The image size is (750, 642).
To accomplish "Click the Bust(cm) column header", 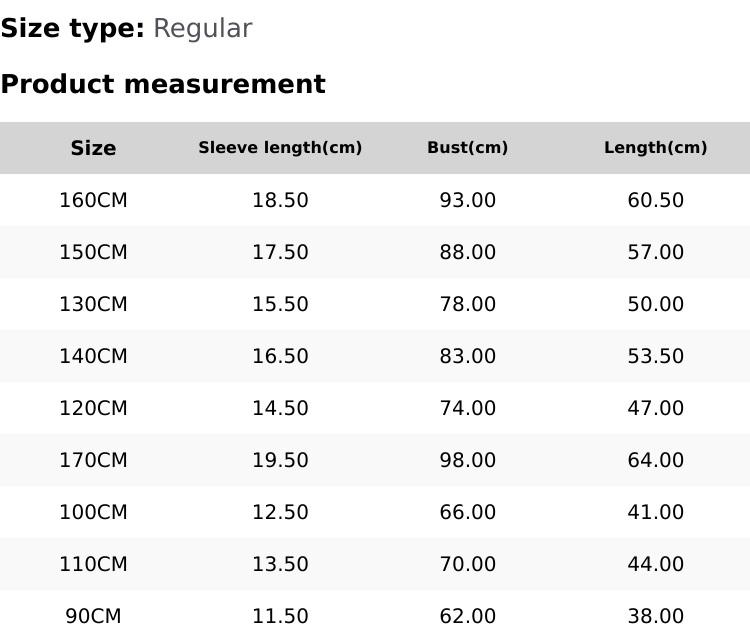I will 467,148.
